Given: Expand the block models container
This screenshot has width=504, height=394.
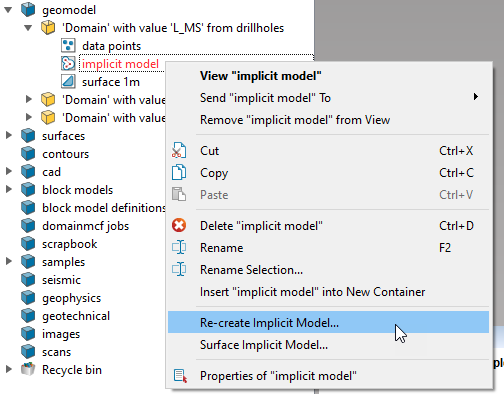Looking at the screenshot, I should (9, 190).
